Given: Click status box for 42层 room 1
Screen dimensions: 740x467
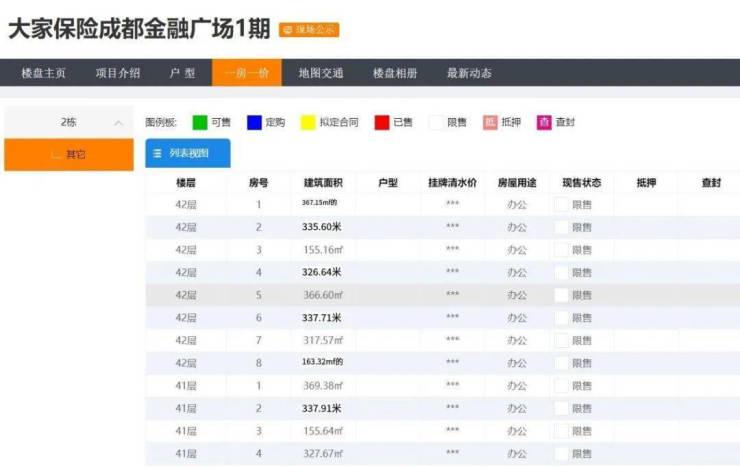Looking at the screenshot, I should (561, 204).
